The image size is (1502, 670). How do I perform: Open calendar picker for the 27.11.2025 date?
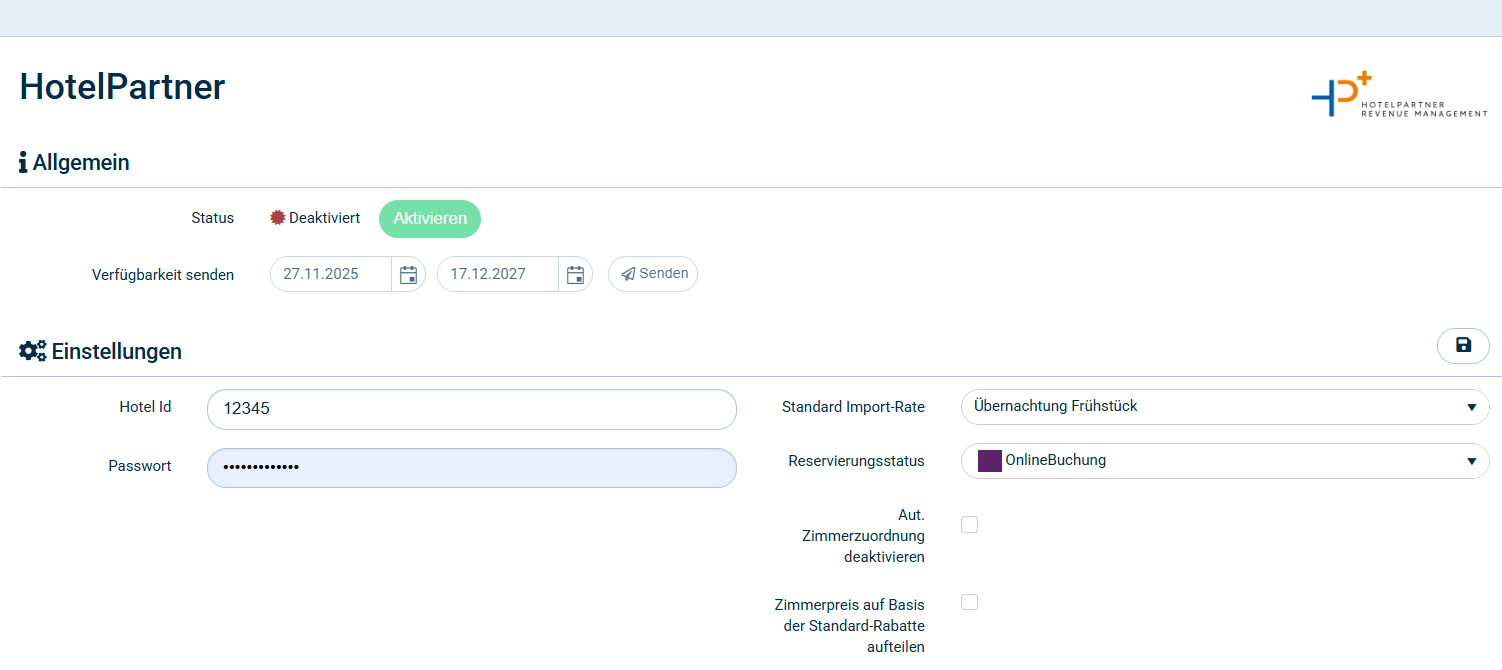(x=408, y=275)
